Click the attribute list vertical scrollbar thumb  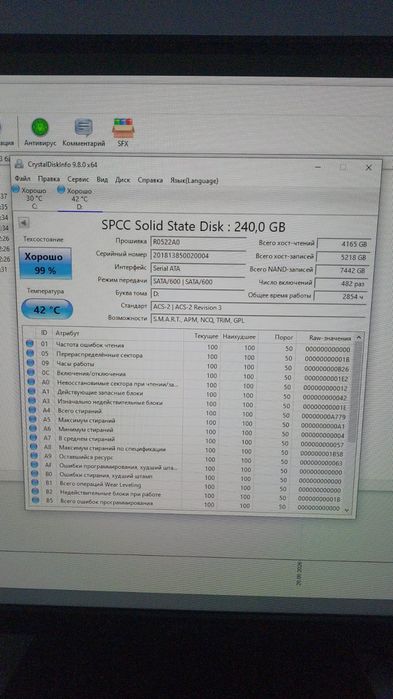[354, 392]
